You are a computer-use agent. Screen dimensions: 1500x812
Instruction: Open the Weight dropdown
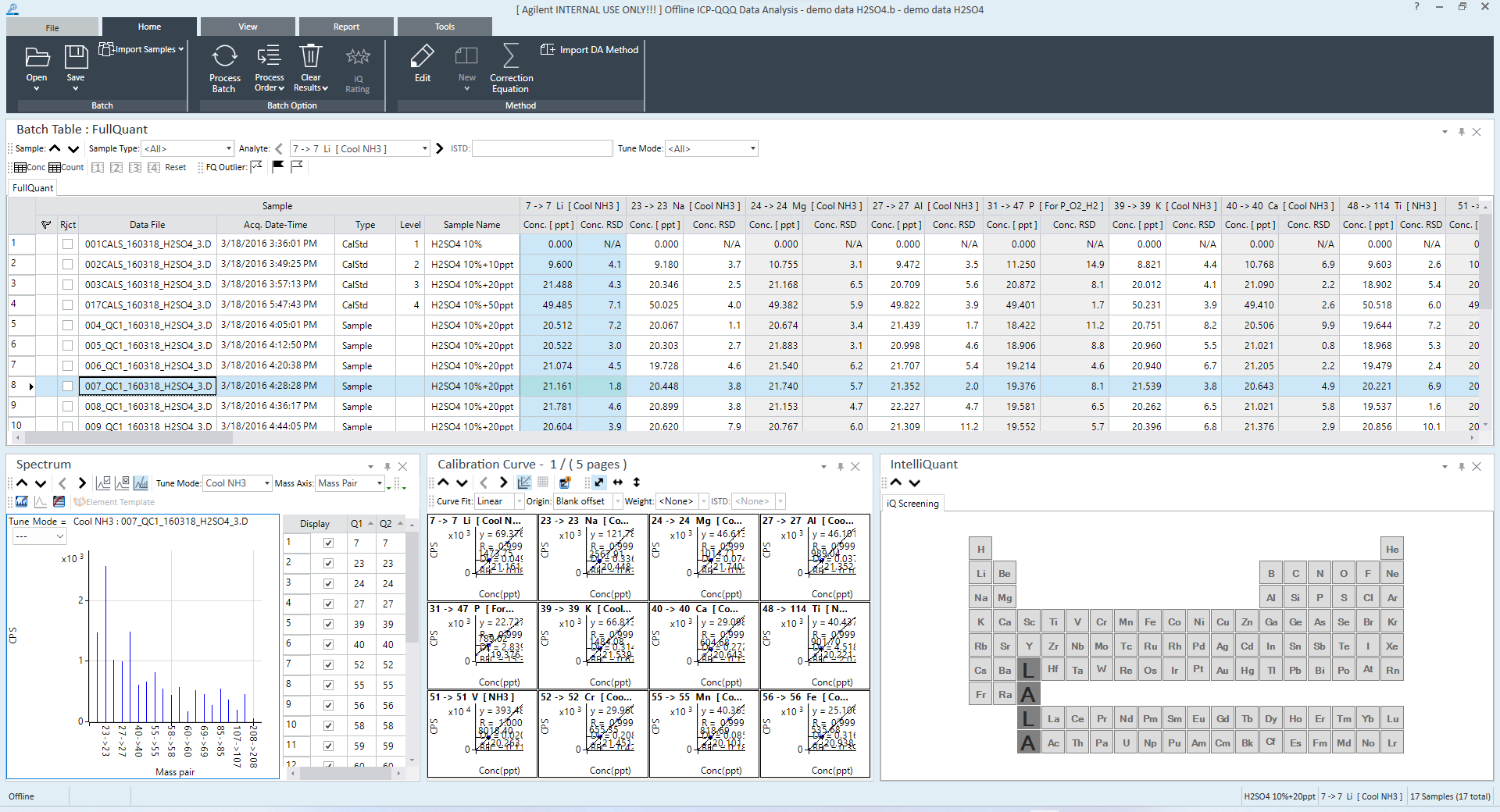(682, 501)
